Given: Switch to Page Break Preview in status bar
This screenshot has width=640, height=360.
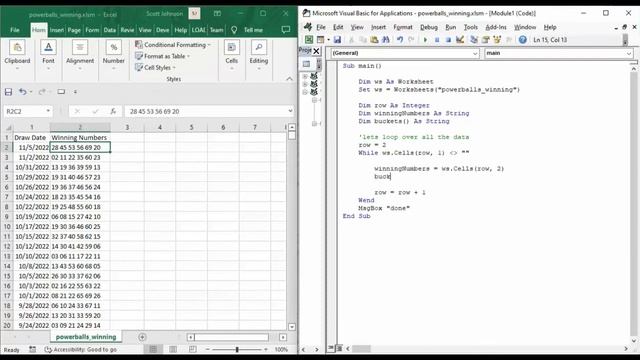Looking at the screenshot, I should [193, 349].
